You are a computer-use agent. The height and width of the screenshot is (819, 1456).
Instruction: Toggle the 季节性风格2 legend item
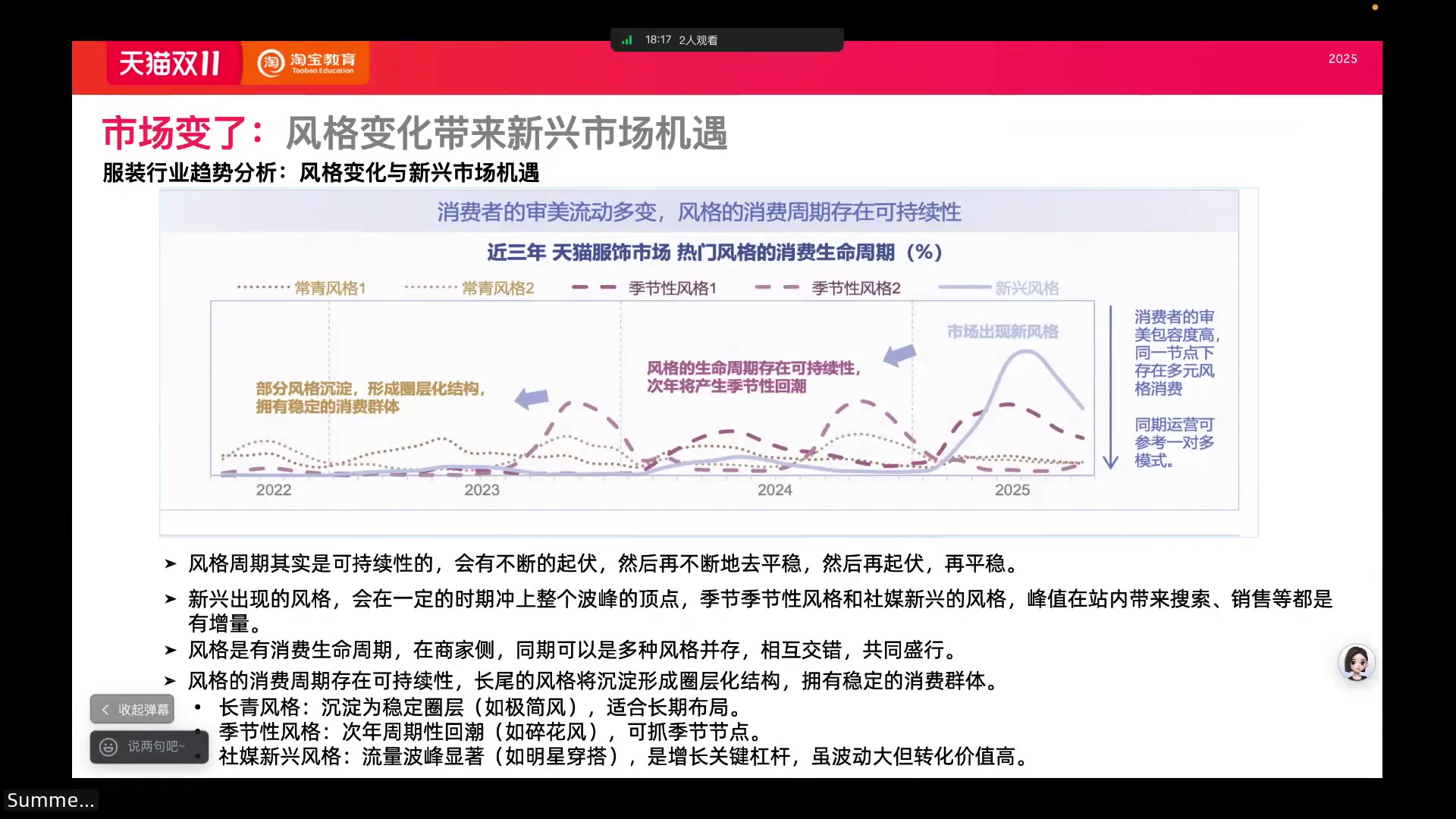pos(855,287)
